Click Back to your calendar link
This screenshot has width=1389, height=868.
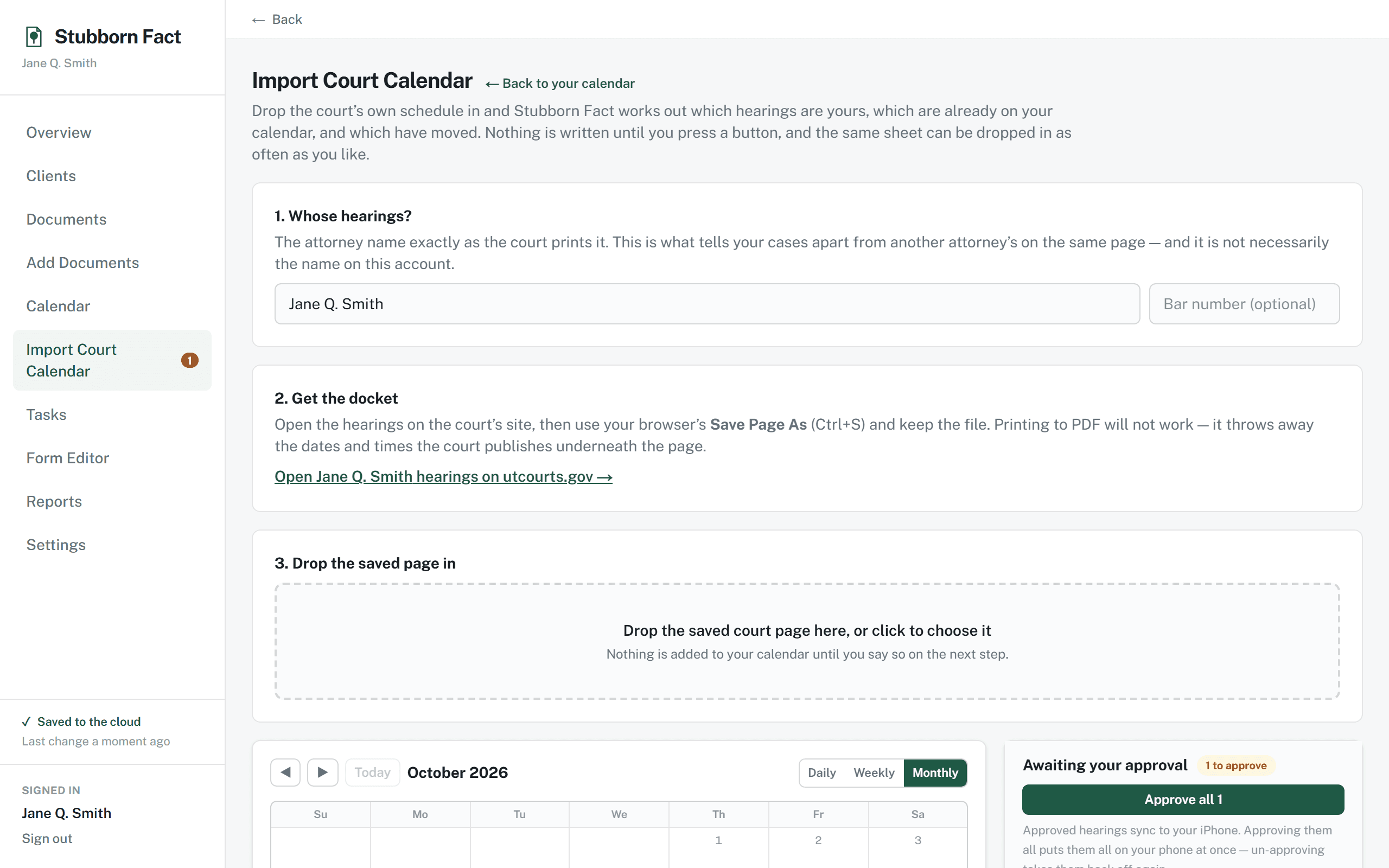[x=560, y=84]
